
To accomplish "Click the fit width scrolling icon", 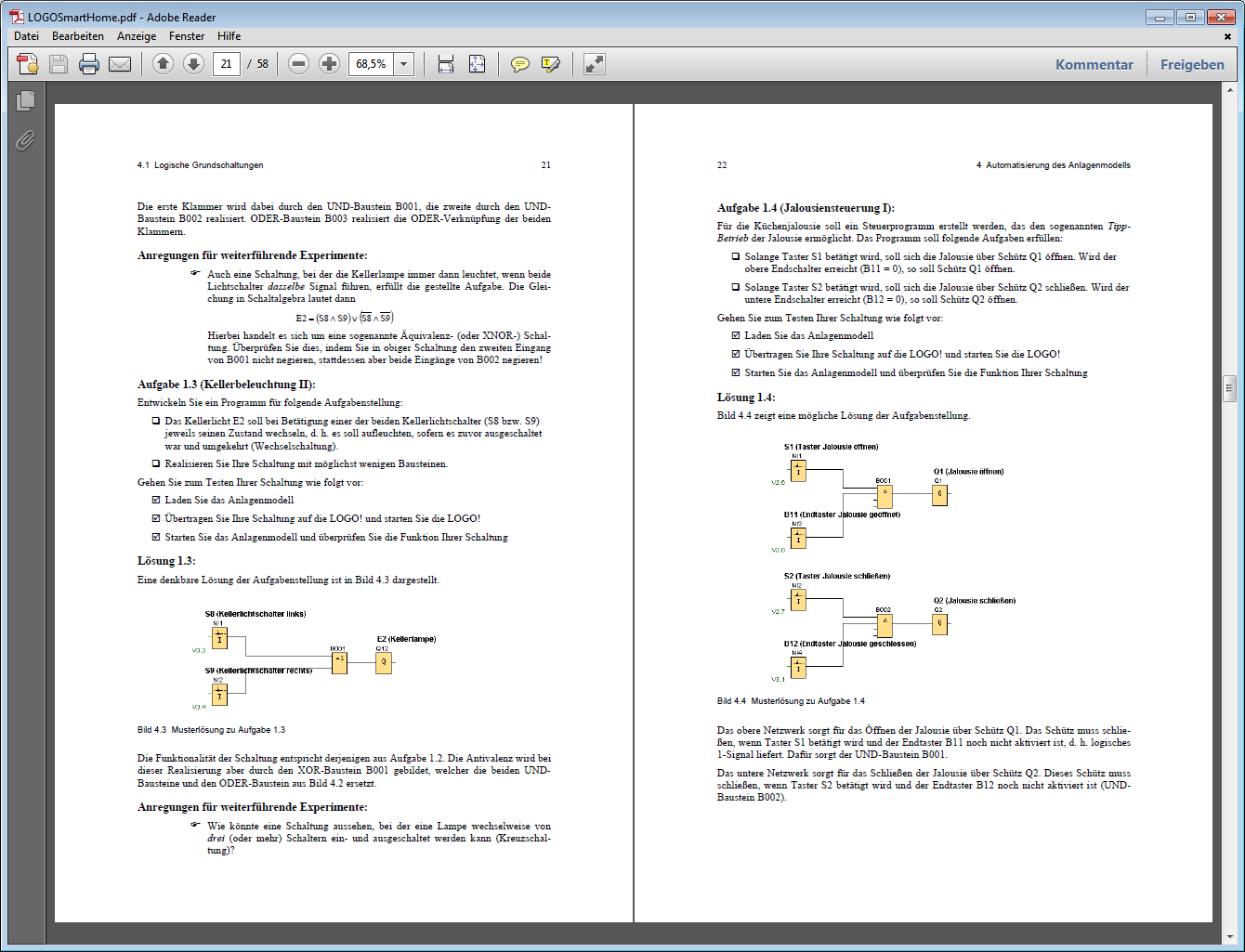I will point(446,64).
